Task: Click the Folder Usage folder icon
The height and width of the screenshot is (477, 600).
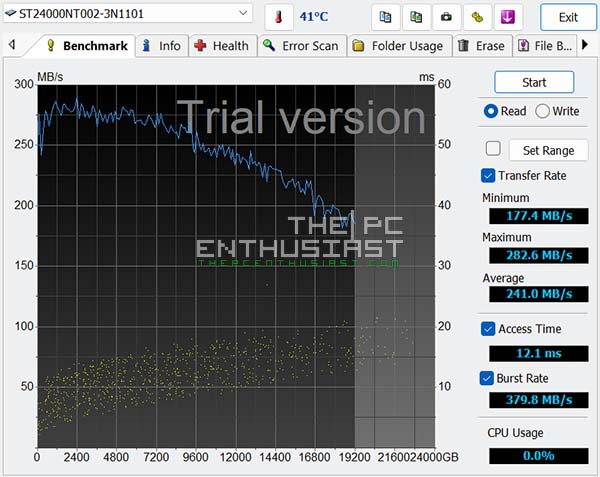Action: pos(358,46)
